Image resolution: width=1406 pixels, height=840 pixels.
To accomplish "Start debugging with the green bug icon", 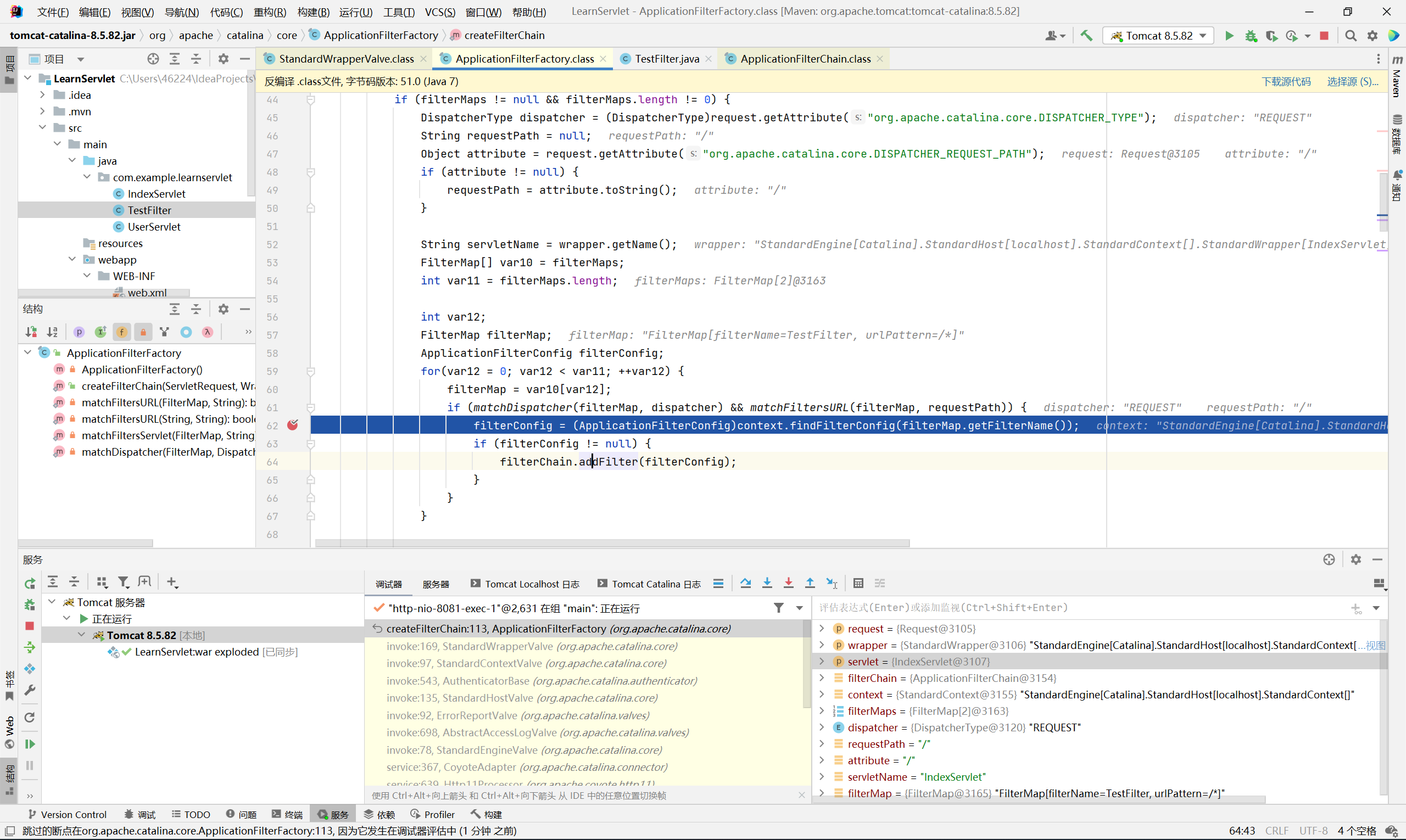I will (x=1251, y=36).
